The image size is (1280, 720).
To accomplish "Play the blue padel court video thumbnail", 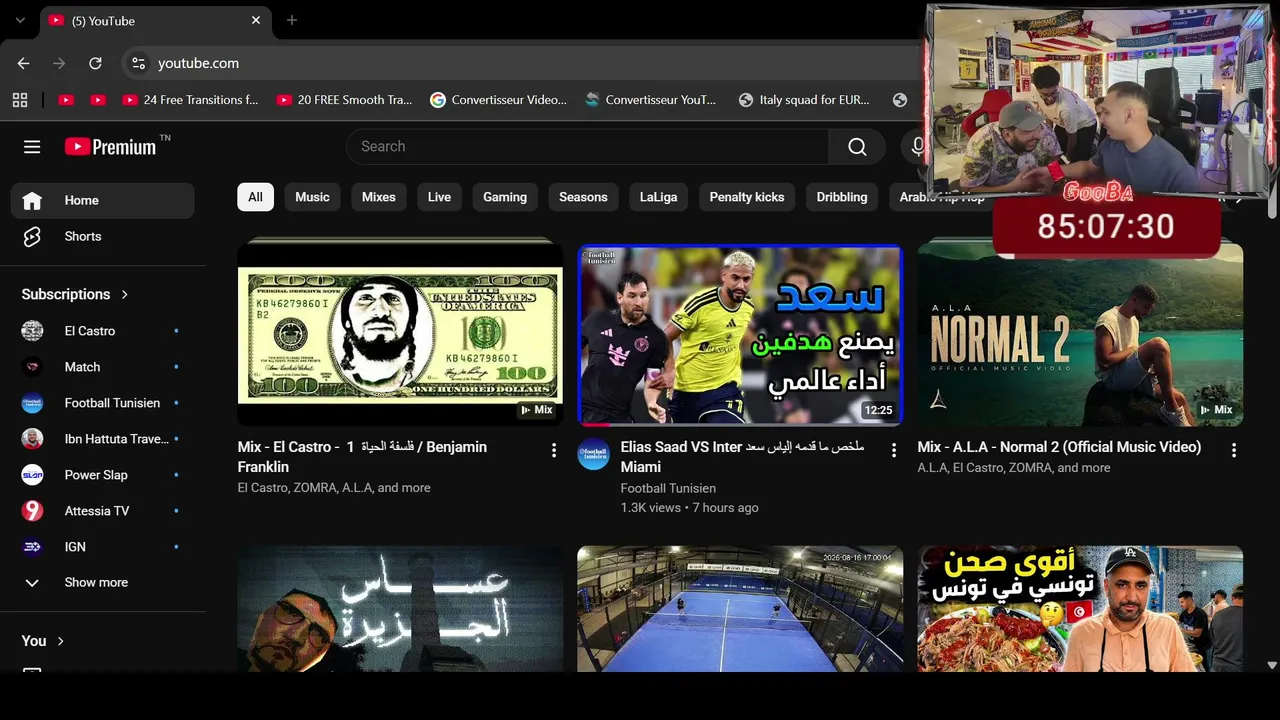I will (740, 608).
